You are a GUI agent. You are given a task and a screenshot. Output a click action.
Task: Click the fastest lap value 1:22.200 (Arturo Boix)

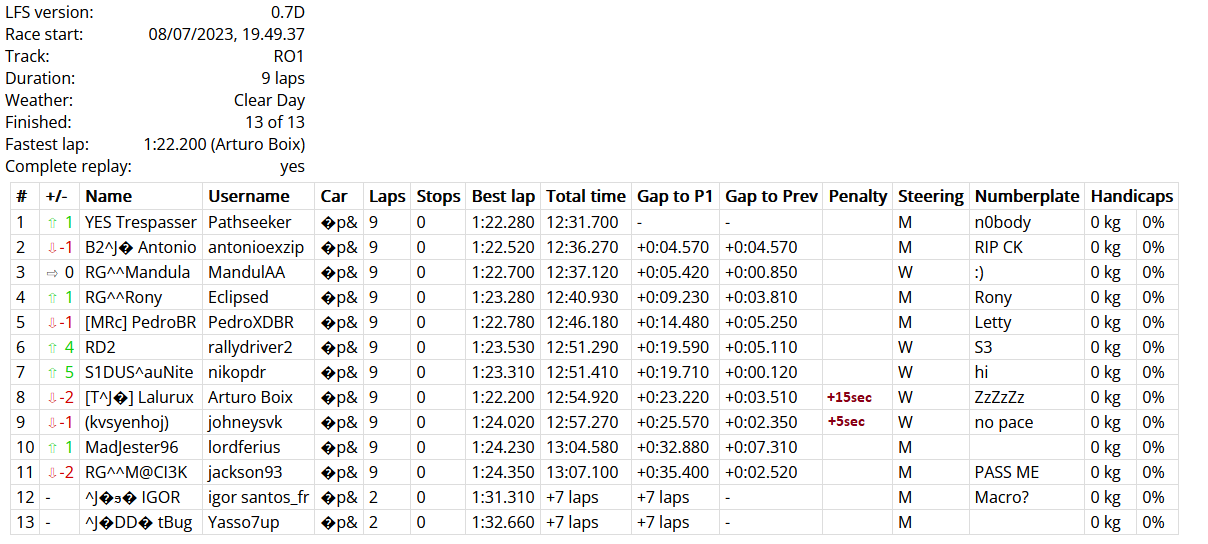coord(224,144)
